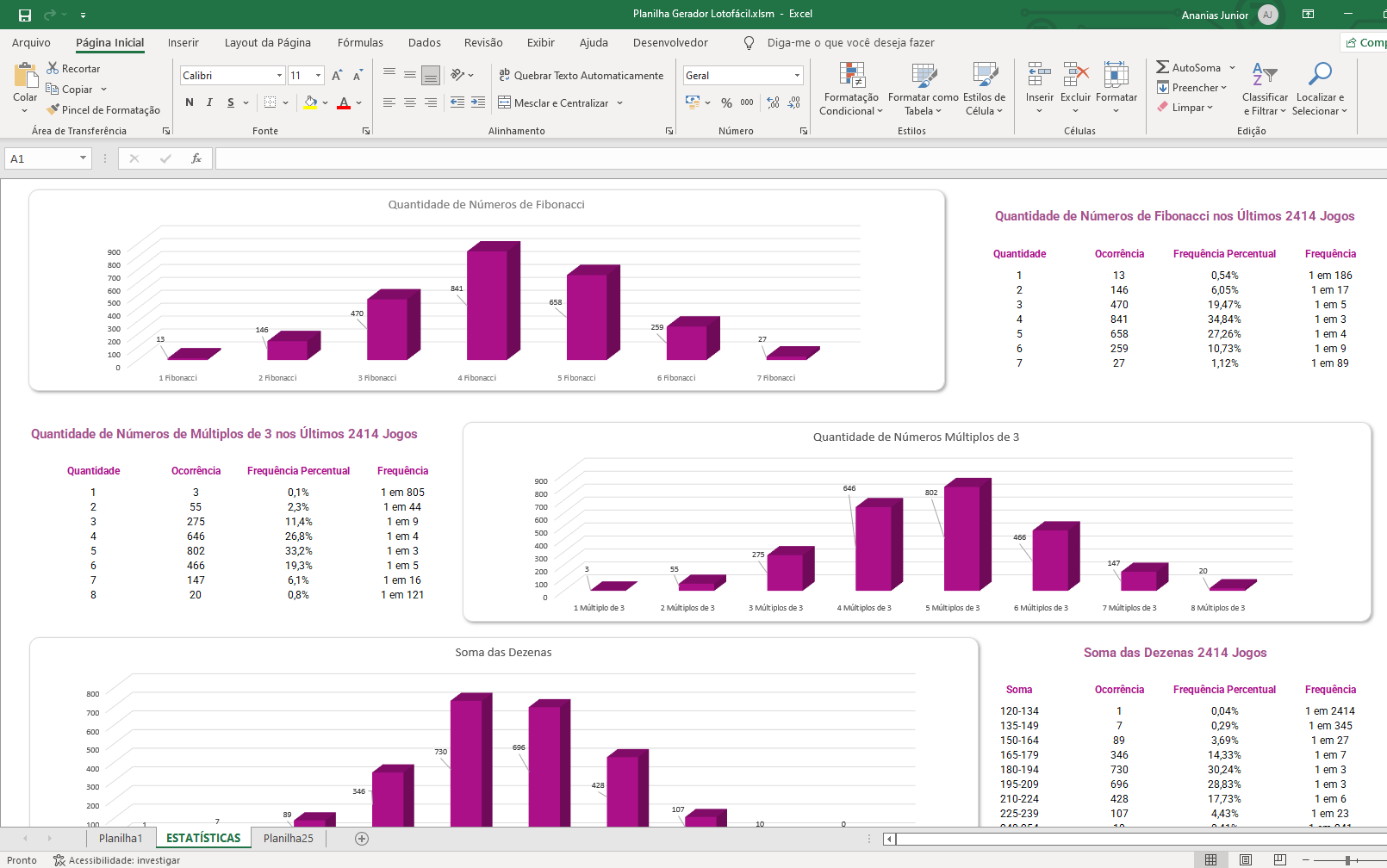The width and height of the screenshot is (1387, 868).
Task: Open Arquivo menu
Action: (31, 42)
